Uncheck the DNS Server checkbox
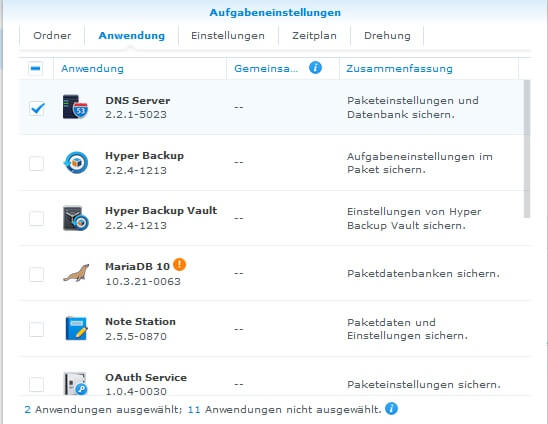The height and width of the screenshot is (424, 548). (x=37, y=108)
